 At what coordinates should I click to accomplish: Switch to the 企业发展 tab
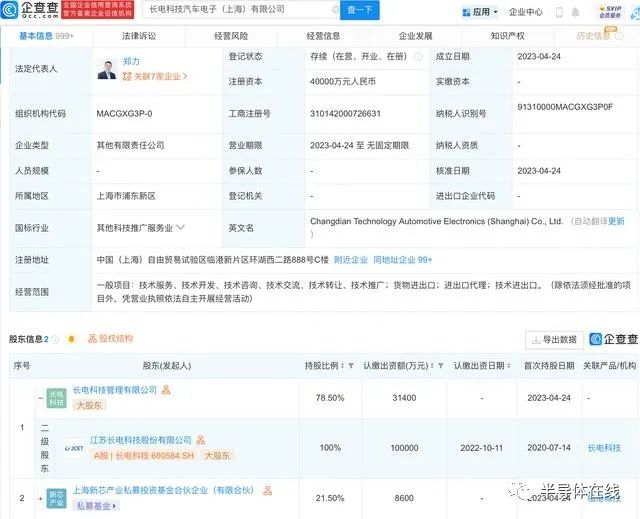(416, 36)
